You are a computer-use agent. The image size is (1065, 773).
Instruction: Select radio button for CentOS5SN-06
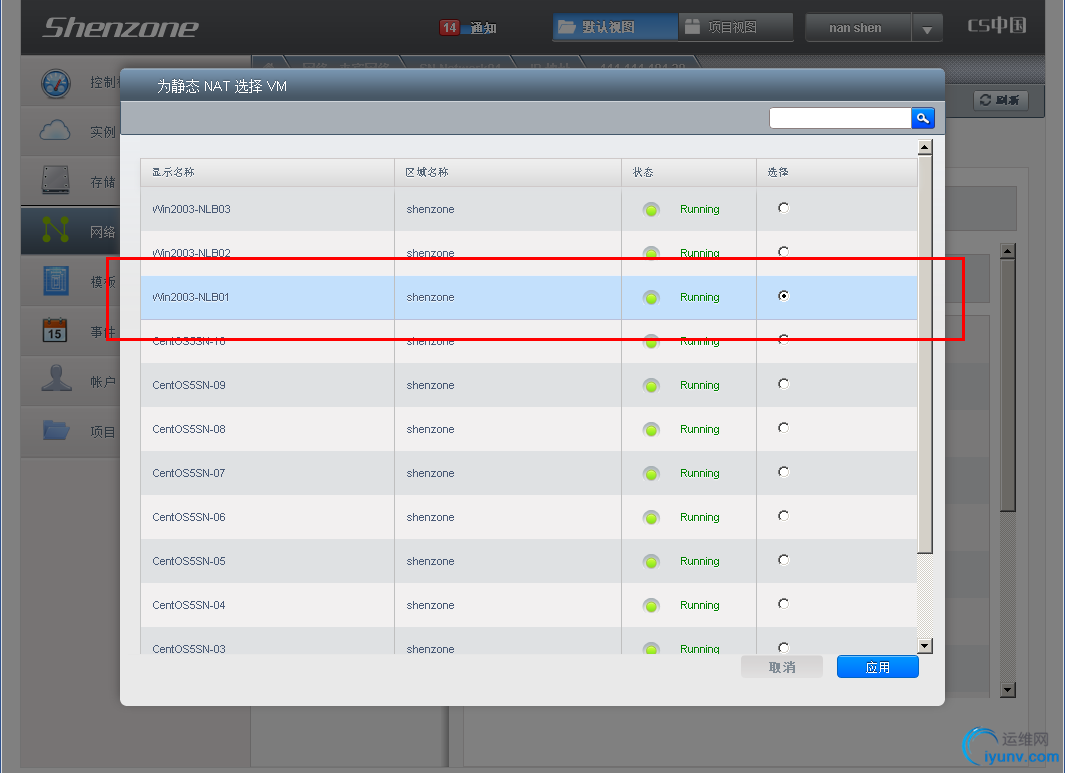784,516
